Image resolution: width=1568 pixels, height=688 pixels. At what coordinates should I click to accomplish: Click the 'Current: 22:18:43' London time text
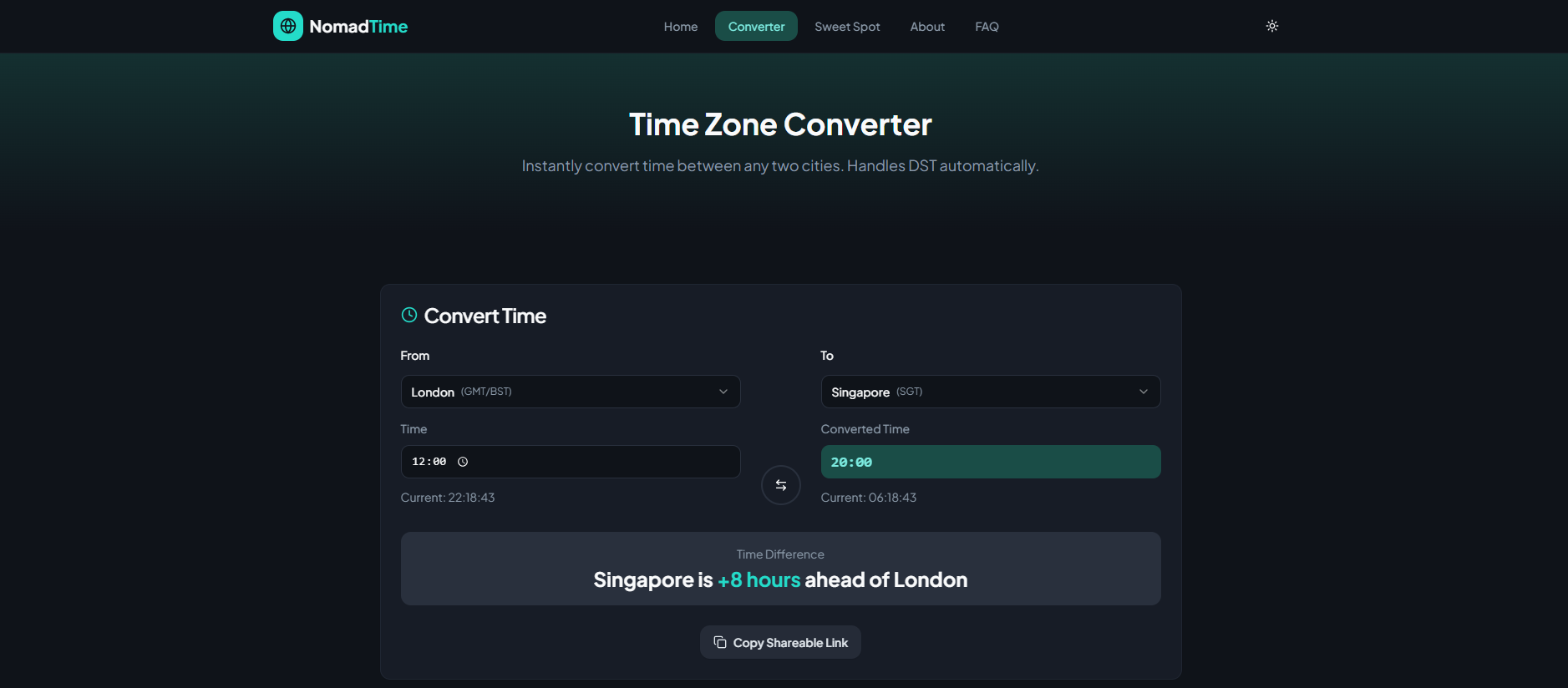point(448,498)
